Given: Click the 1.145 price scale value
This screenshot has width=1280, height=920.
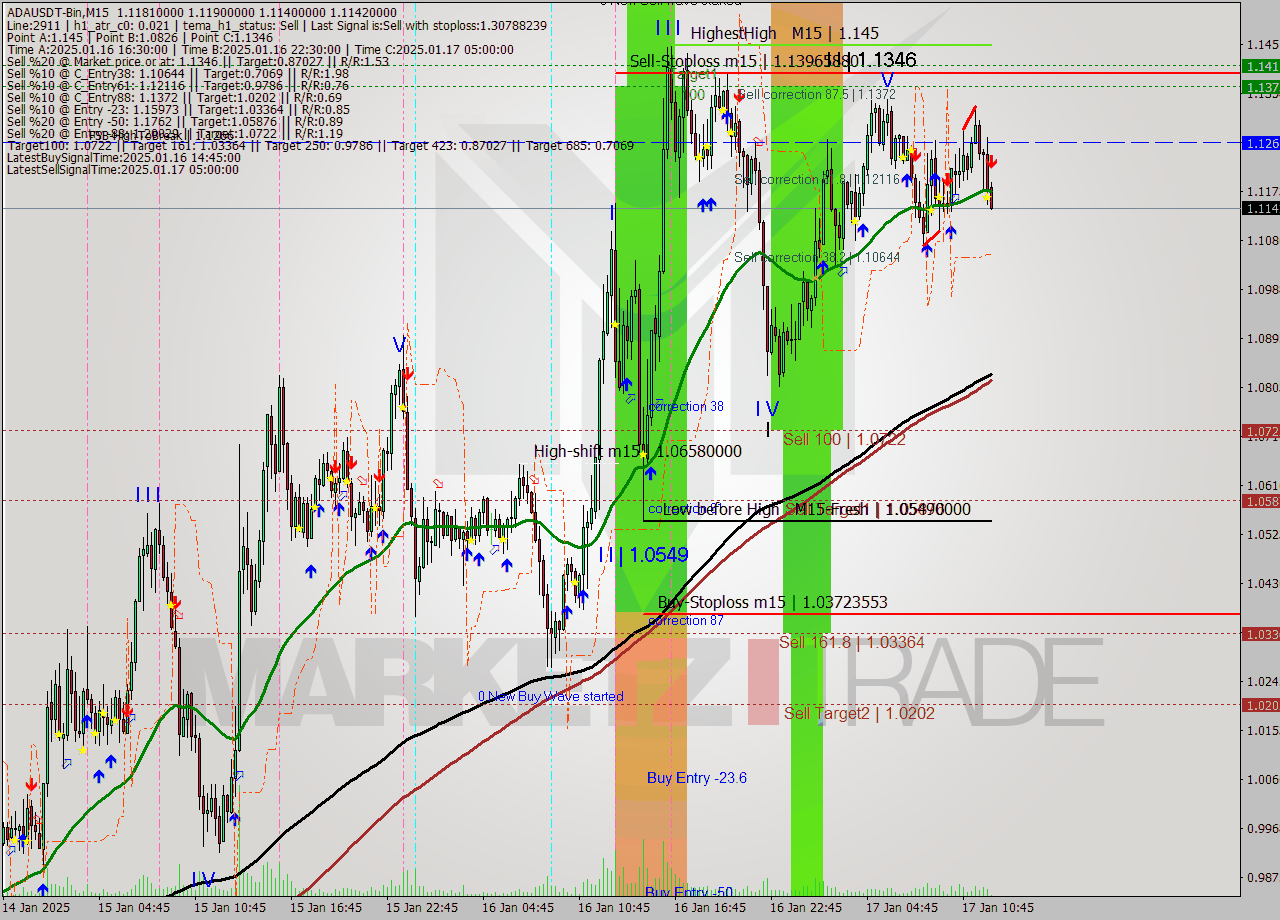Looking at the screenshot, I should [x=1262, y=45].
